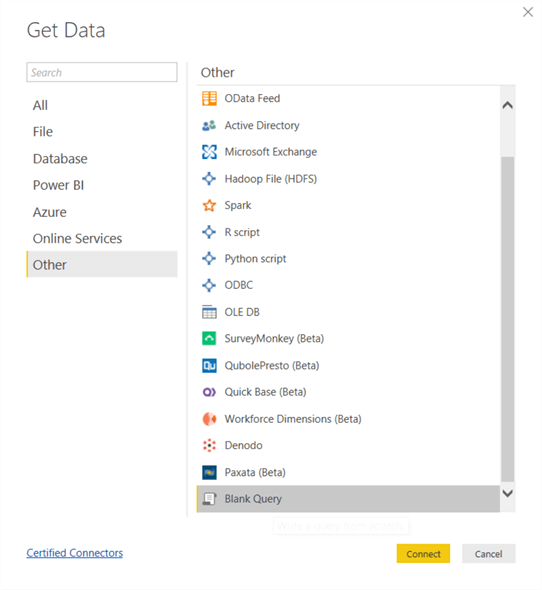
Task: Close the Get Data dialog
Action: pyautogui.click(x=528, y=12)
